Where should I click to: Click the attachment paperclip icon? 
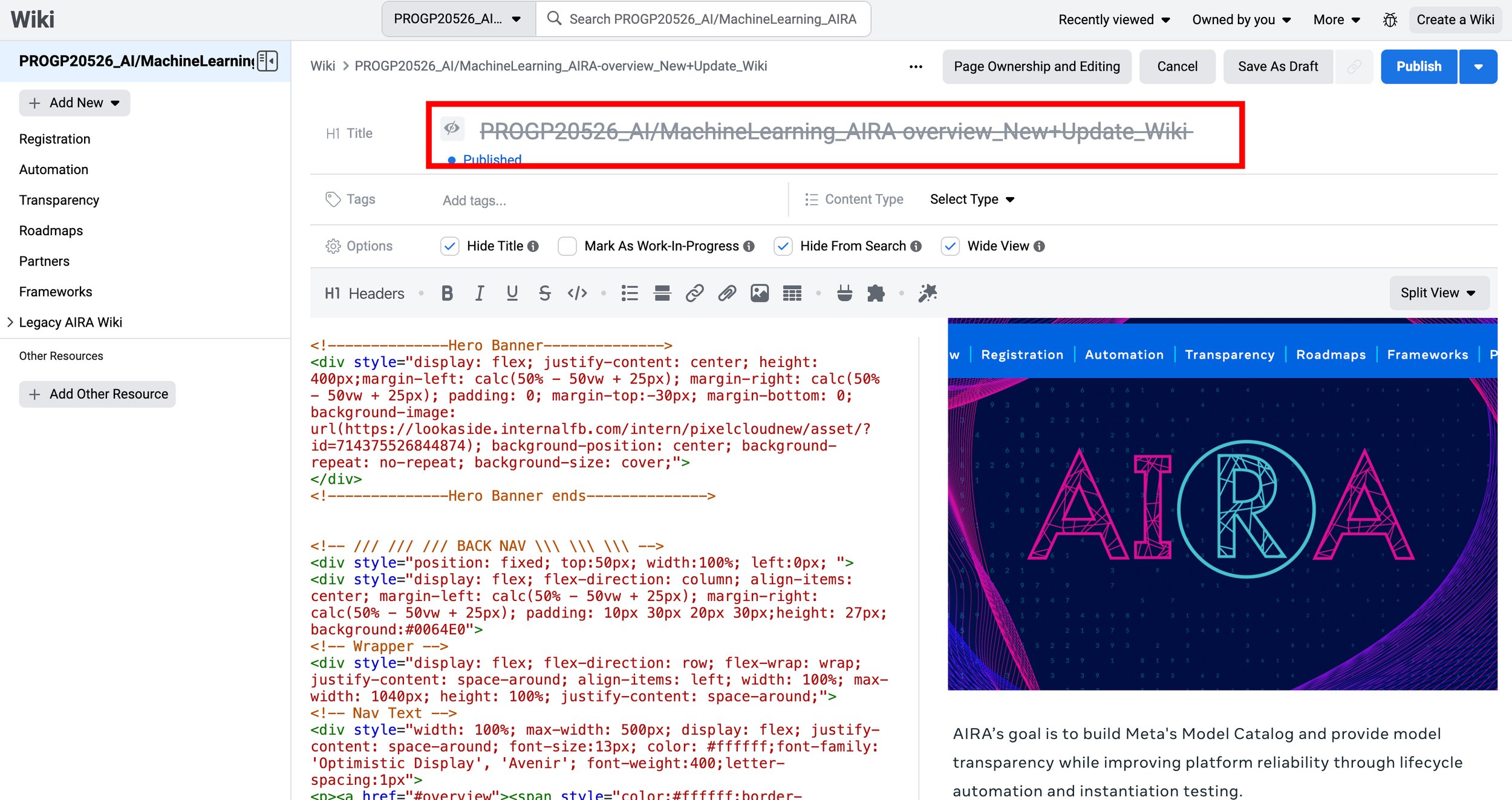[x=727, y=293]
